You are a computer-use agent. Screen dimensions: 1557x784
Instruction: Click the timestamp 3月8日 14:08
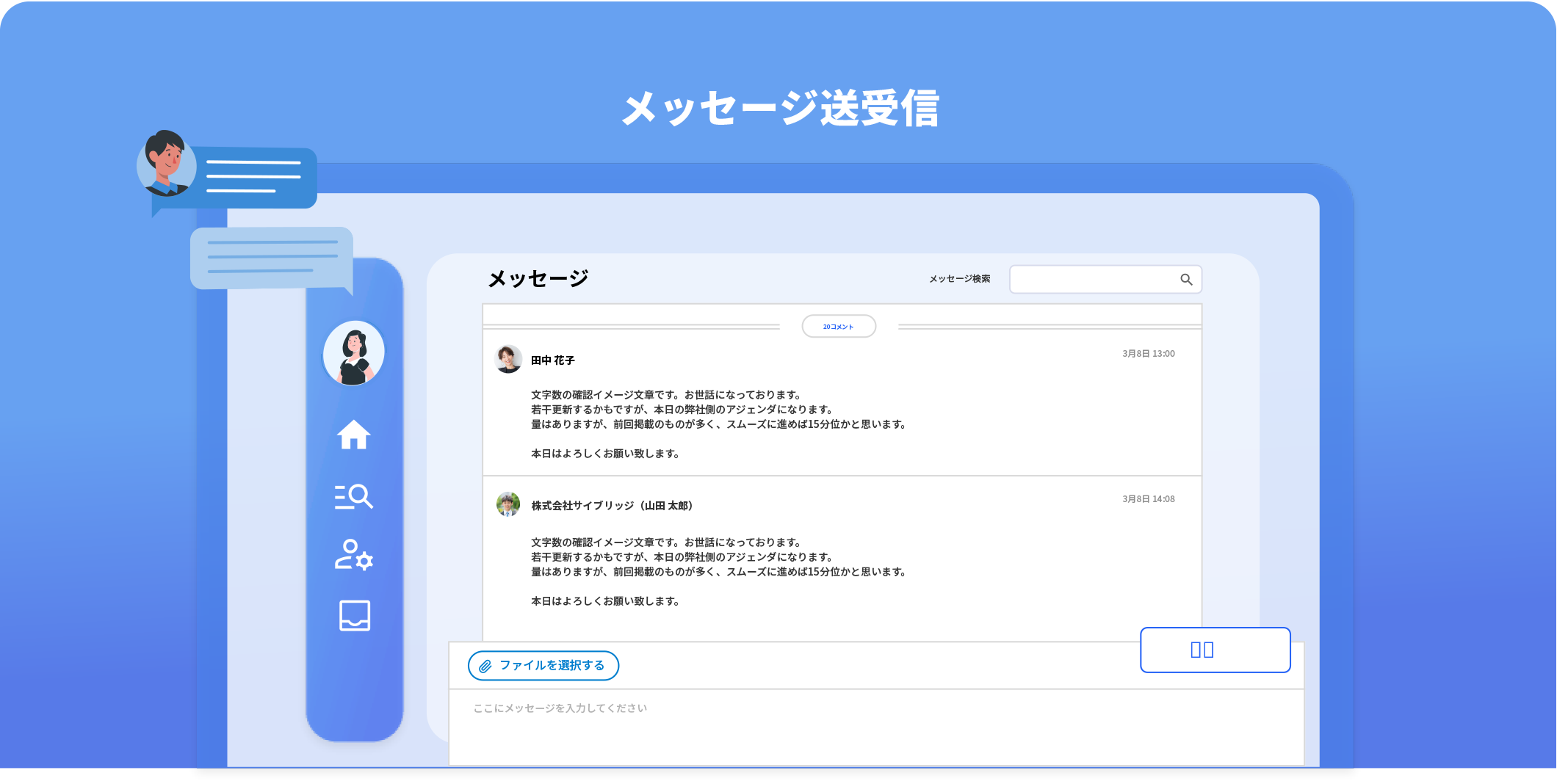pos(1149,499)
